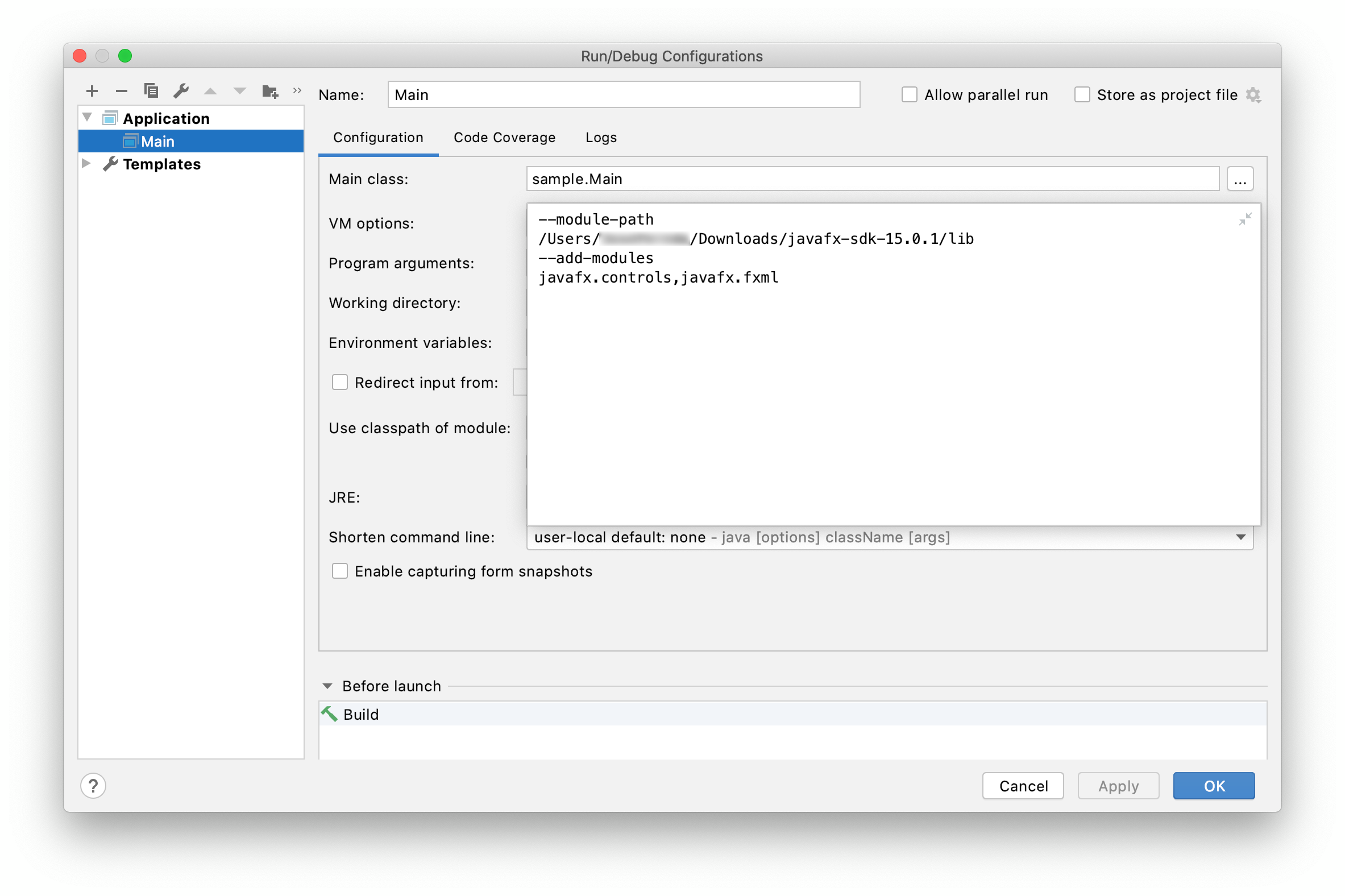The height and width of the screenshot is (896, 1345).
Task: Collapse the expanded VM options editor
Action: click(1244, 219)
